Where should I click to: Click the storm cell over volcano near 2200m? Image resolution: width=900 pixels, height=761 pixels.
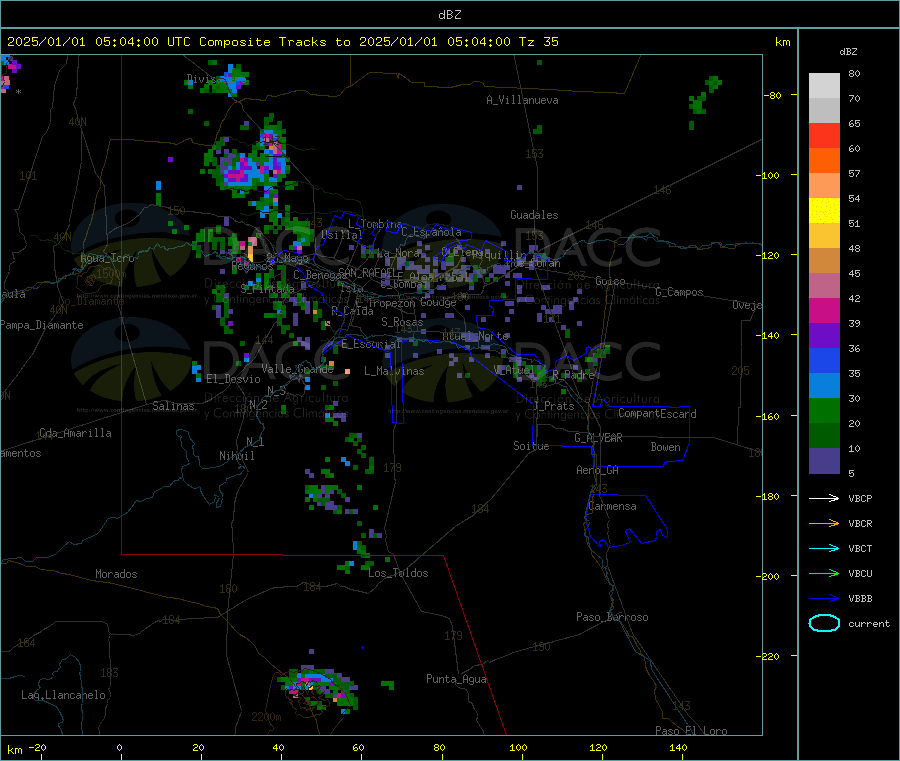coord(317,689)
